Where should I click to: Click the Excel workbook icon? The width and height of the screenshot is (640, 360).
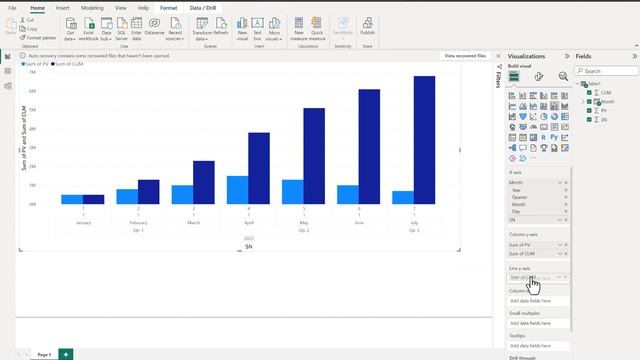[x=88, y=29]
